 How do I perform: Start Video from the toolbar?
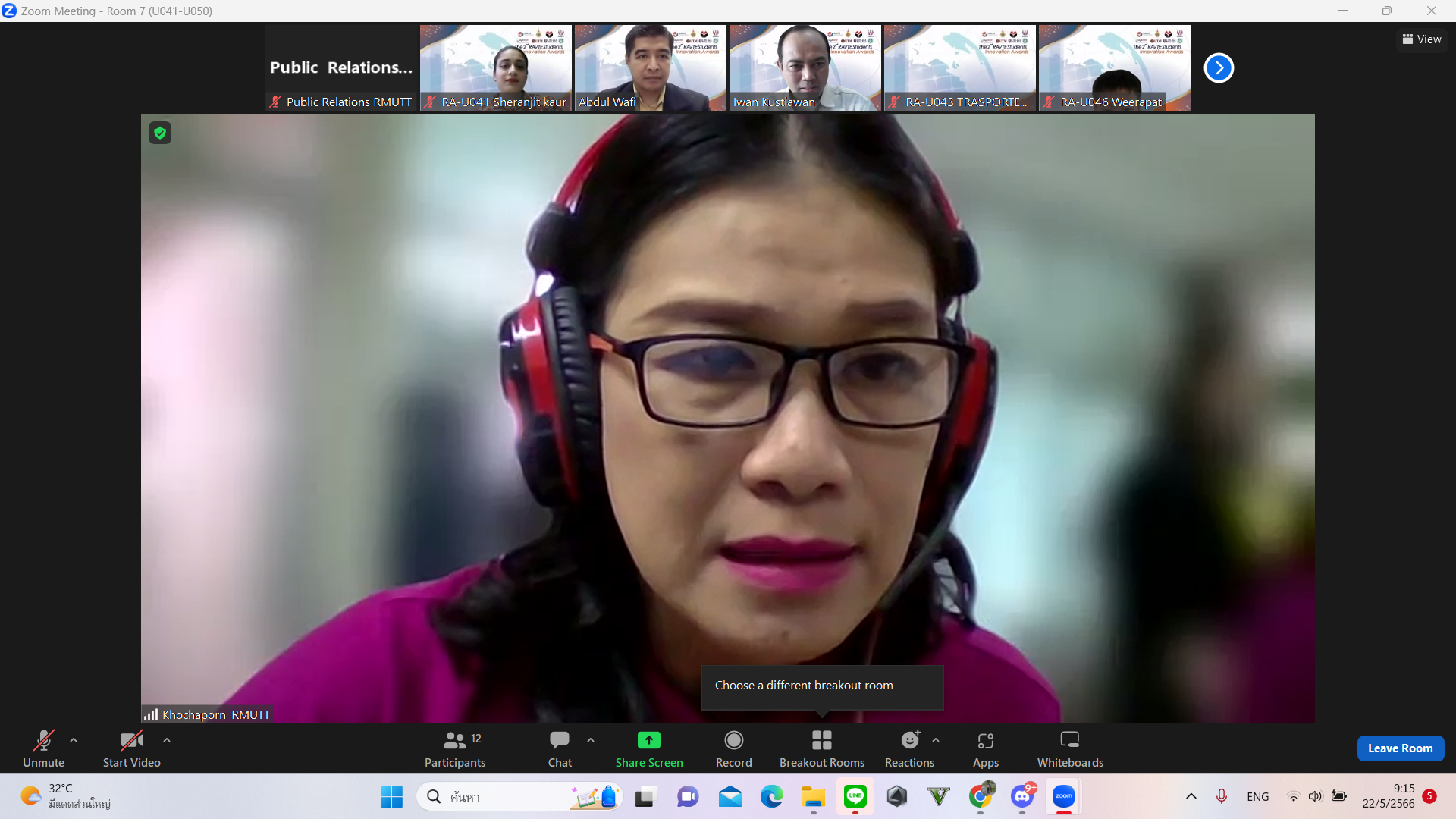tap(132, 748)
